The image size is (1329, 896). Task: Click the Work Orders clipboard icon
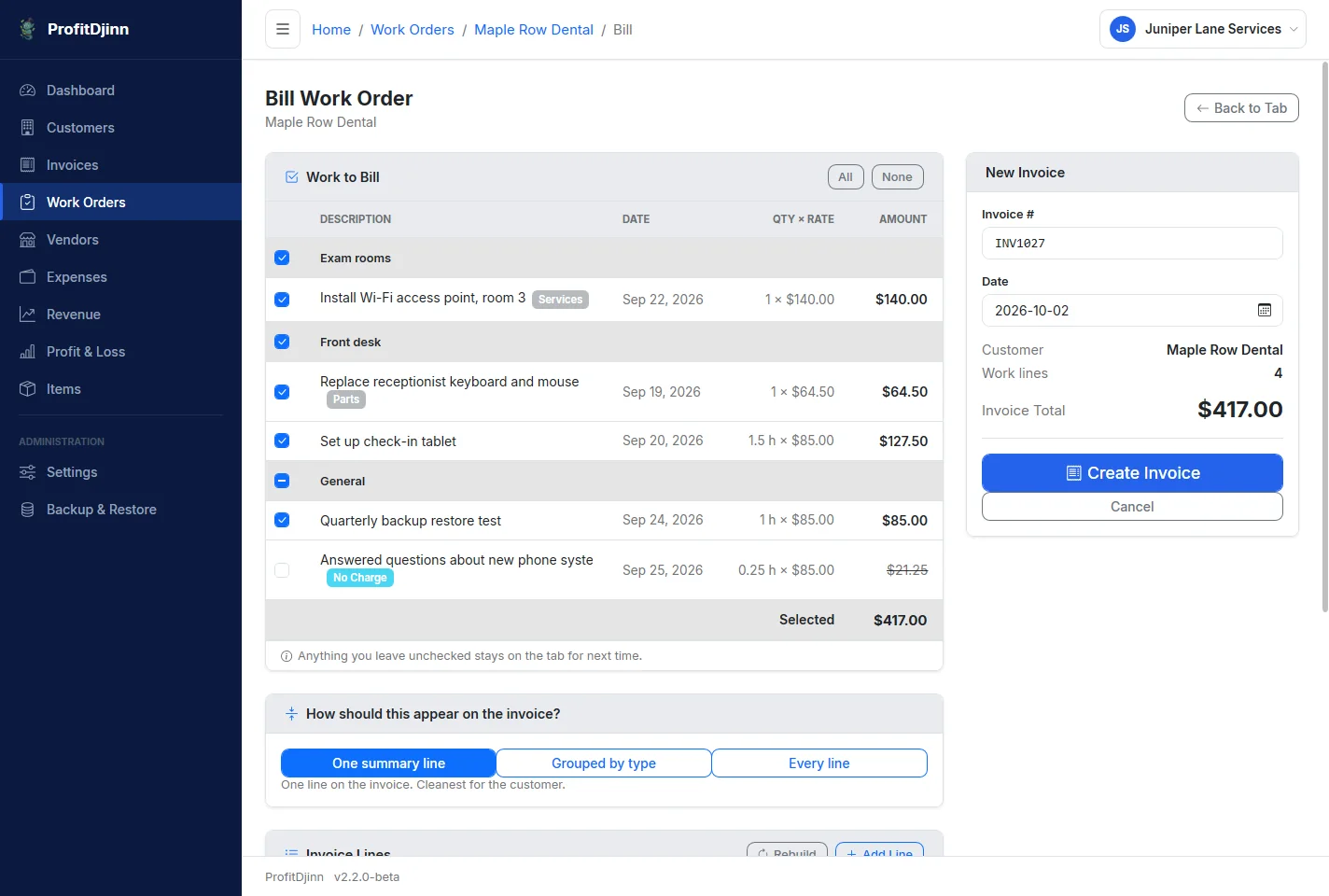(28, 203)
